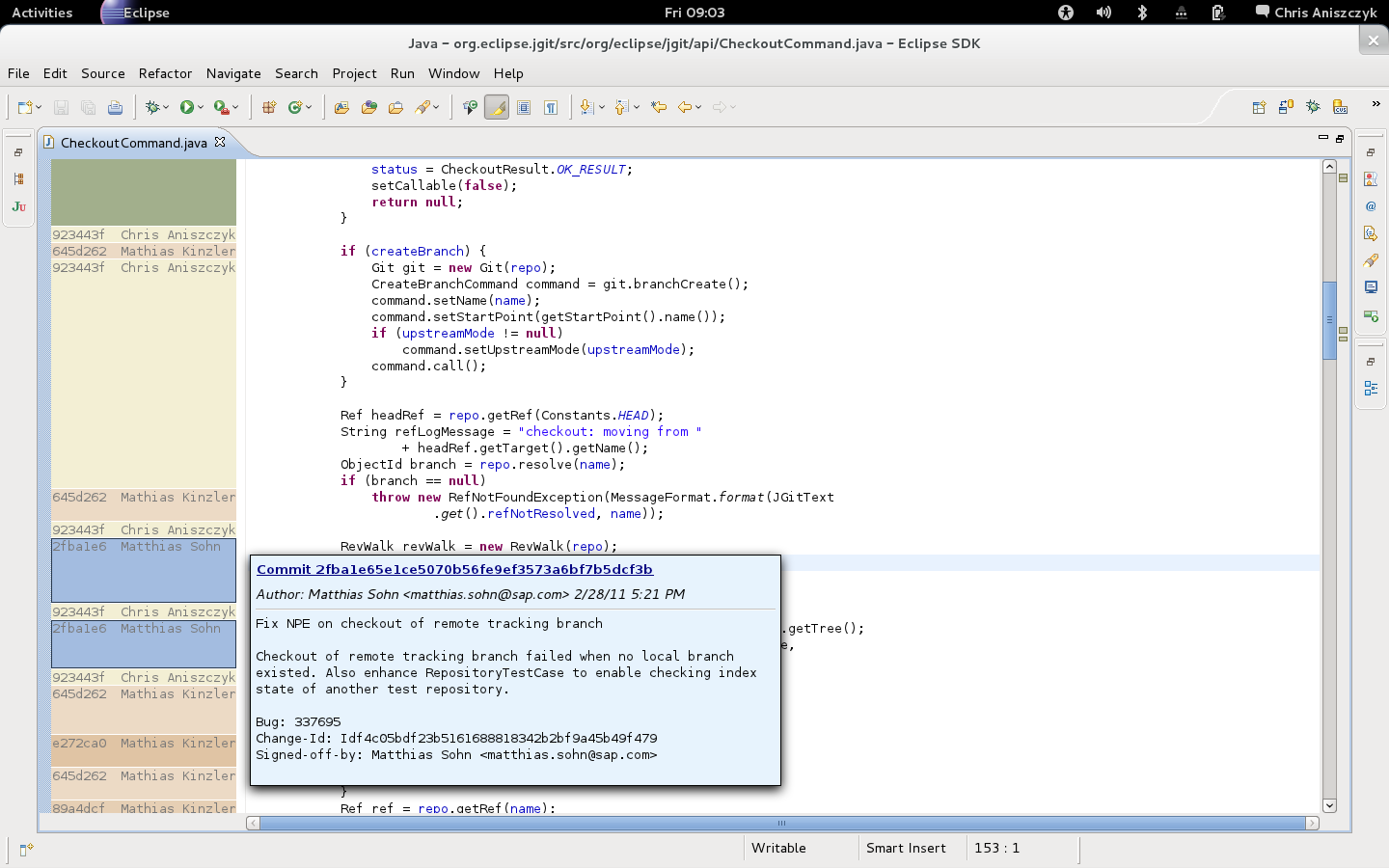Expand the New Java Class dropdown arrow
Viewport: 1389px width, 868px height.
[309, 107]
